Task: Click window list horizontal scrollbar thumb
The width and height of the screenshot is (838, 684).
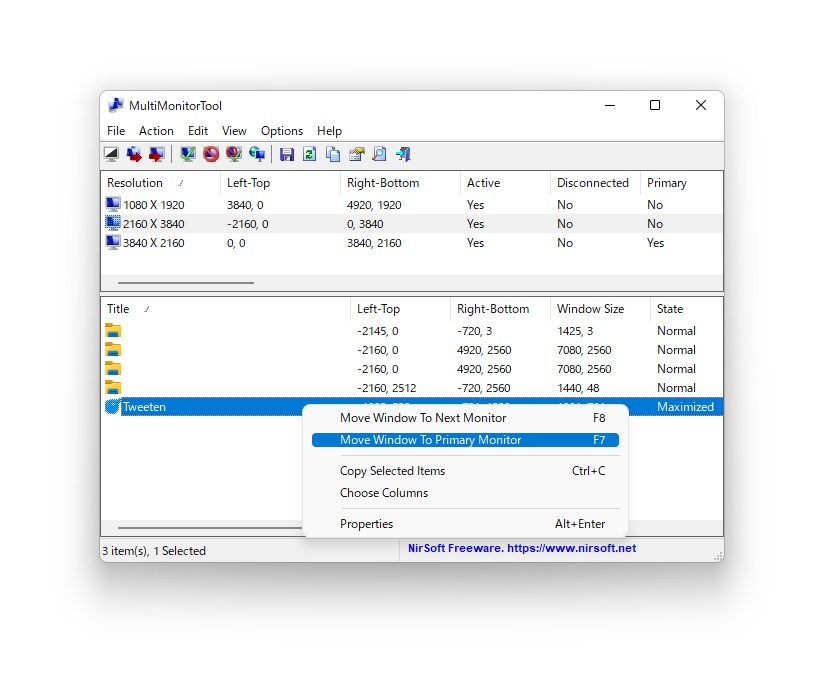Action: click(210, 527)
